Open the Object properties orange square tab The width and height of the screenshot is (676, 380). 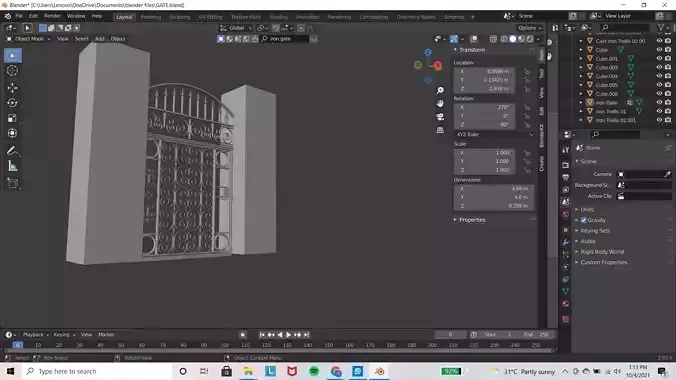click(566, 230)
